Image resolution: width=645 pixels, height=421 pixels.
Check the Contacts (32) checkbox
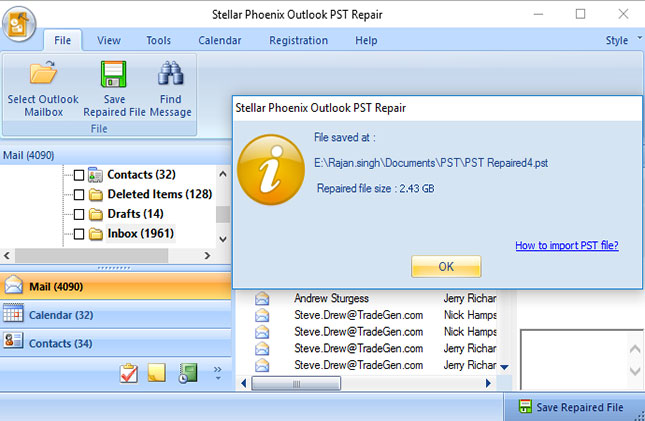tap(79, 175)
